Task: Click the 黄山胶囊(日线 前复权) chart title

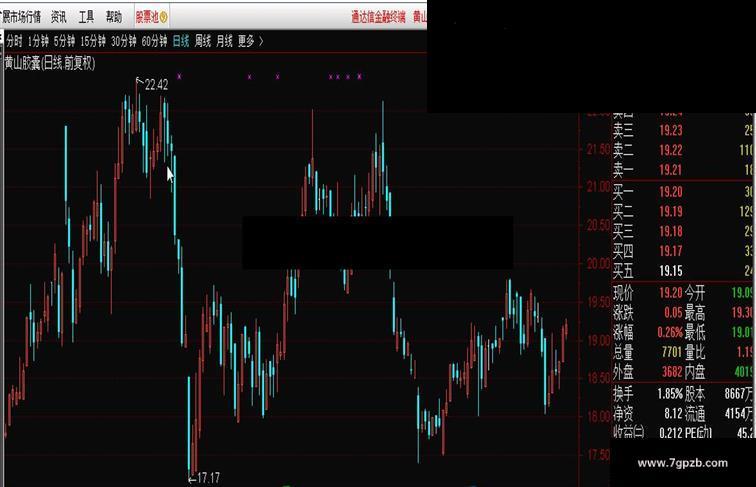Action: tap(50, 63)
